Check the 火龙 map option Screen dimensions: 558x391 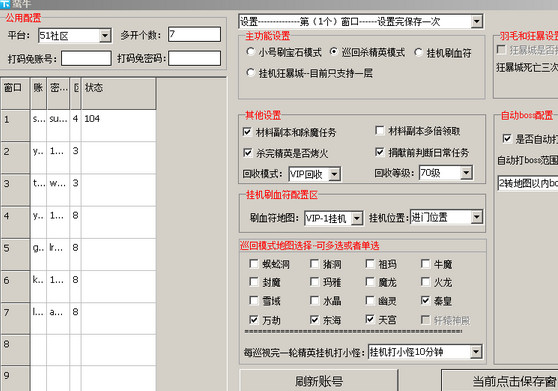coord(425,282)
